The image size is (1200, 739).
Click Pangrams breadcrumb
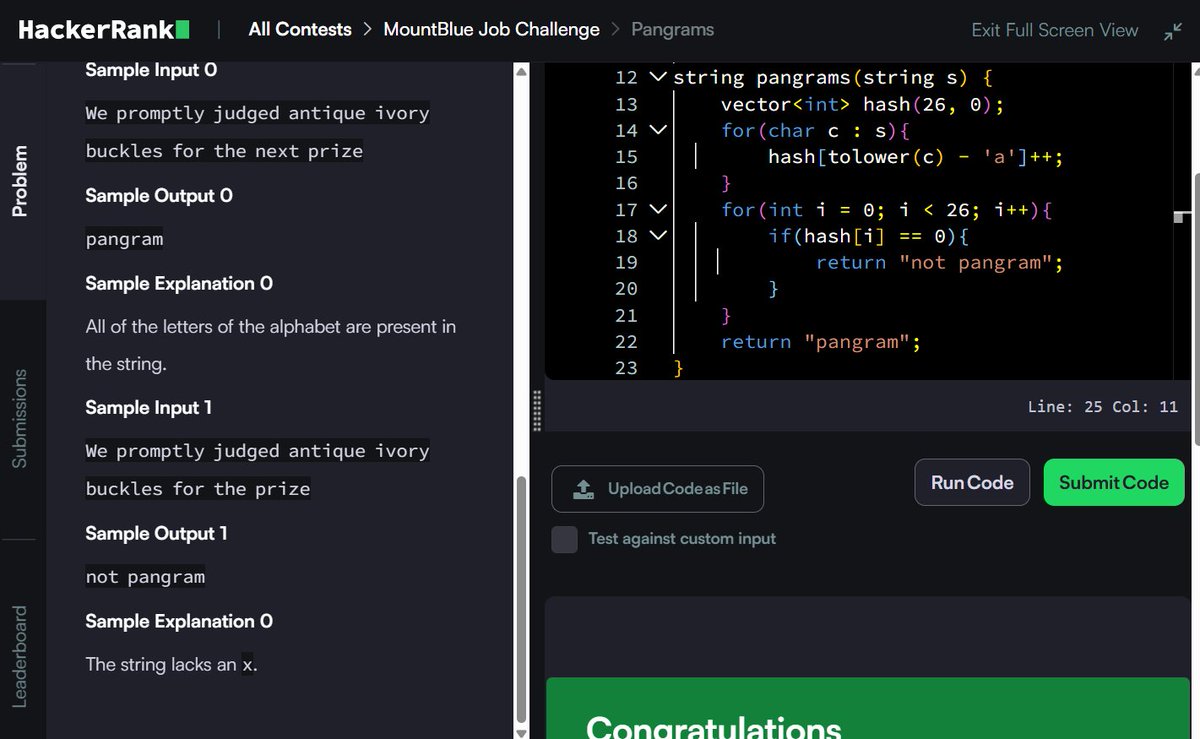[x=673, y=30]
